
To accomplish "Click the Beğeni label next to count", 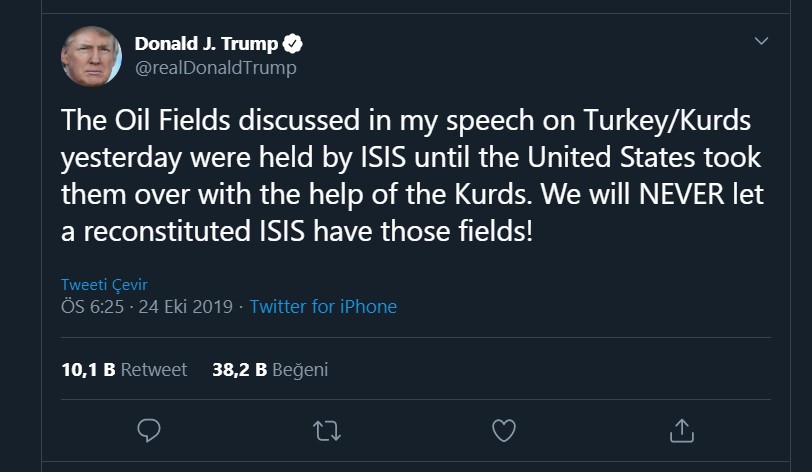I will [300, 369].
